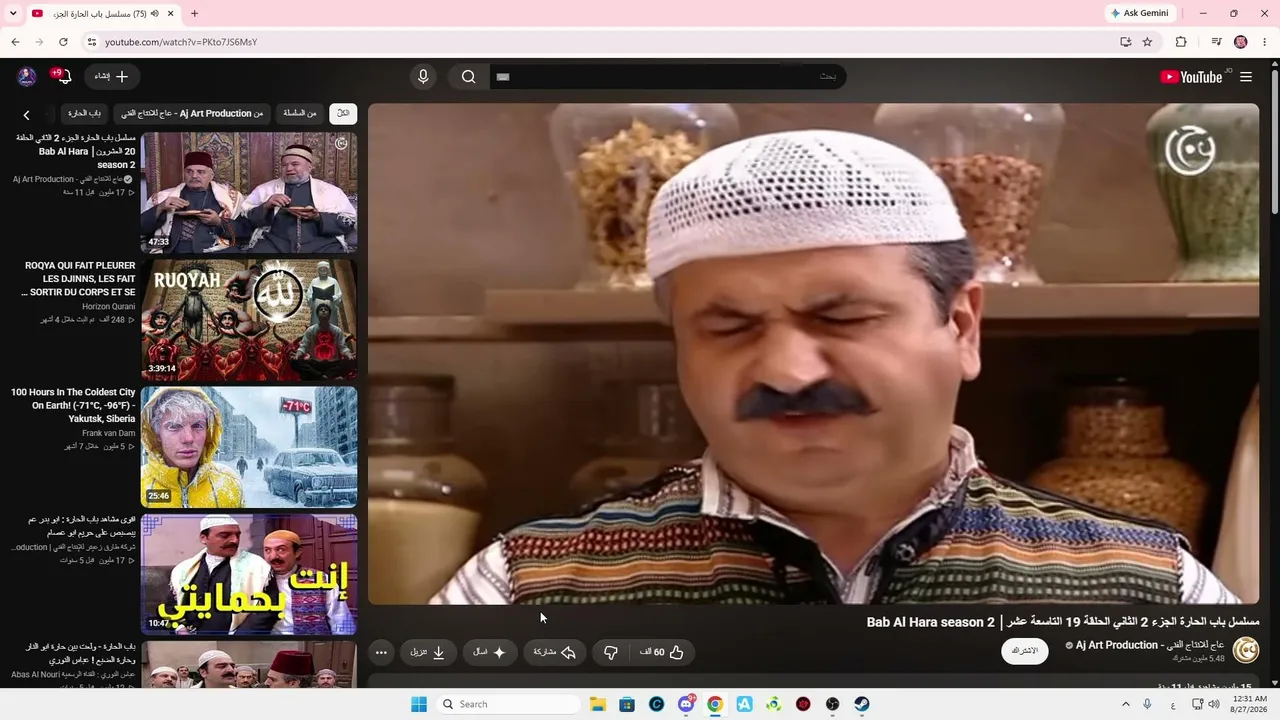Expand the tab search dropdown
Viewport: 1280px width, 720px height.
(13, 13)
